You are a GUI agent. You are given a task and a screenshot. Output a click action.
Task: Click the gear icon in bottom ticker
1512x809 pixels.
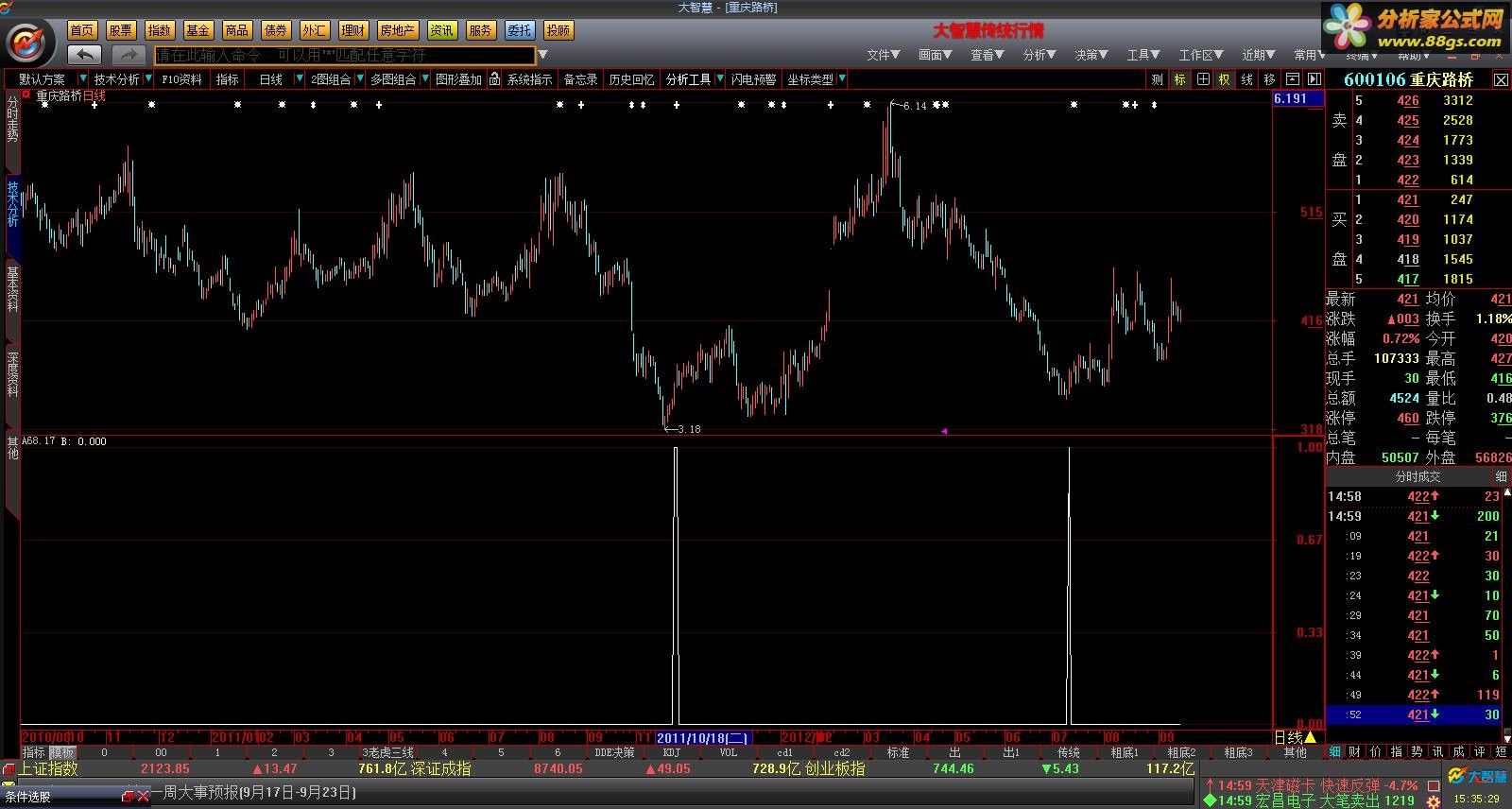point(1434,801)
